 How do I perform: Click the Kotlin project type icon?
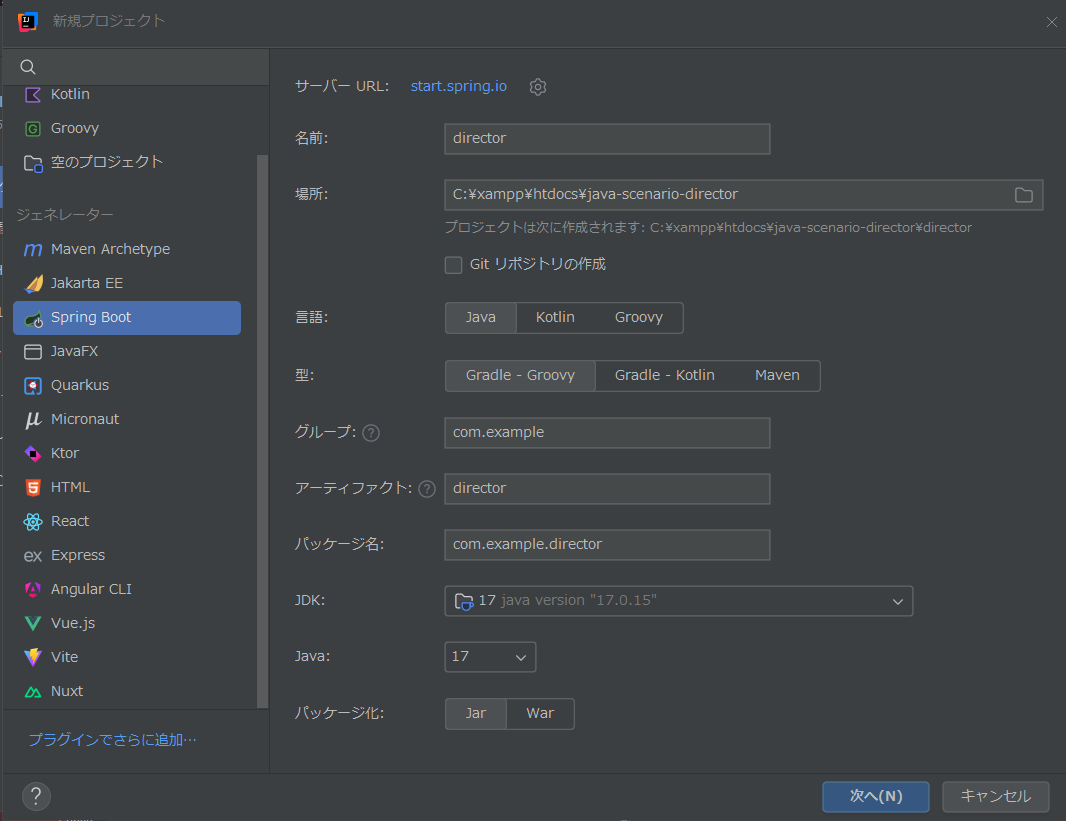click(33, 94)
